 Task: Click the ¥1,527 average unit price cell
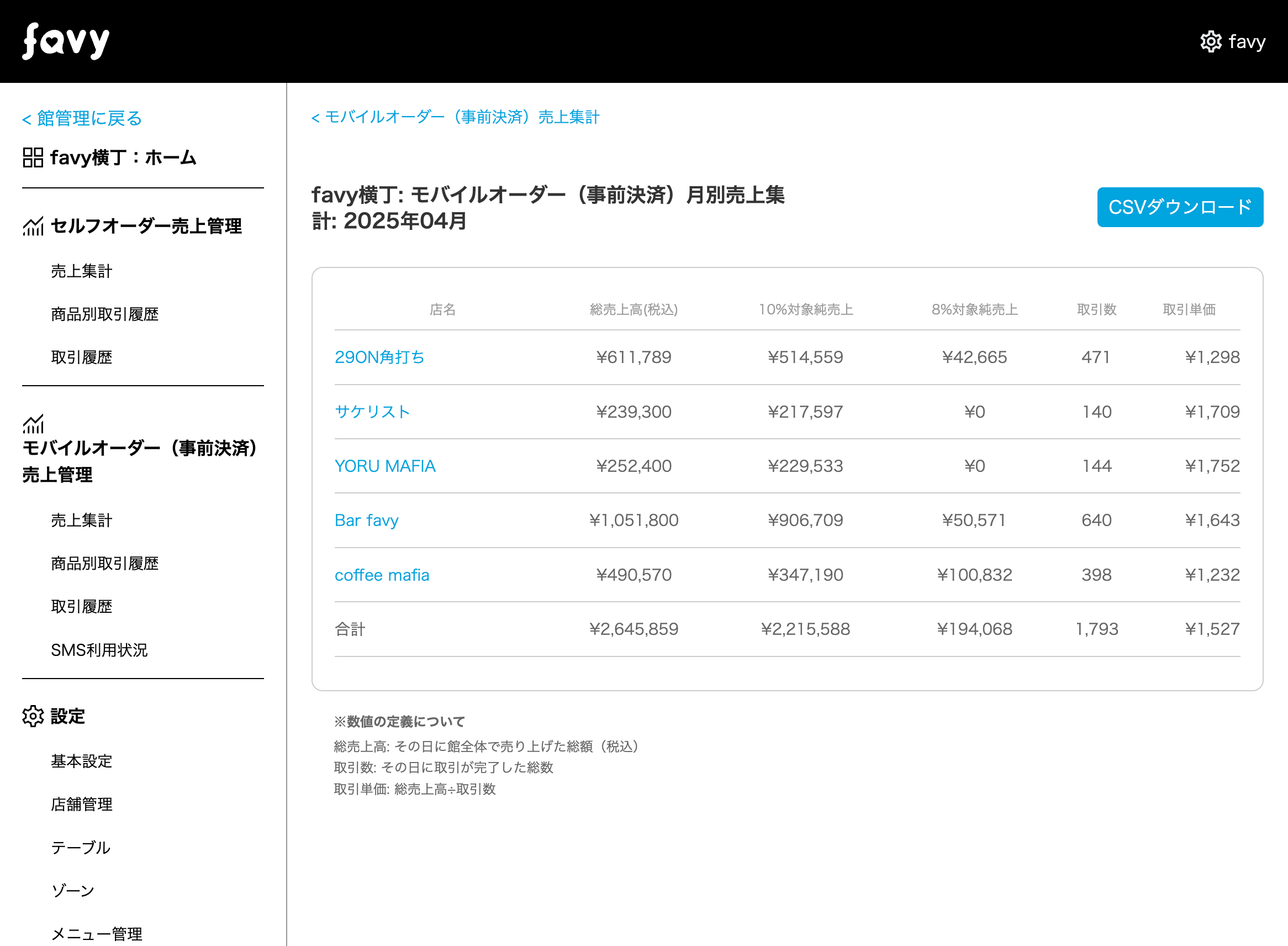[1212, 629]
